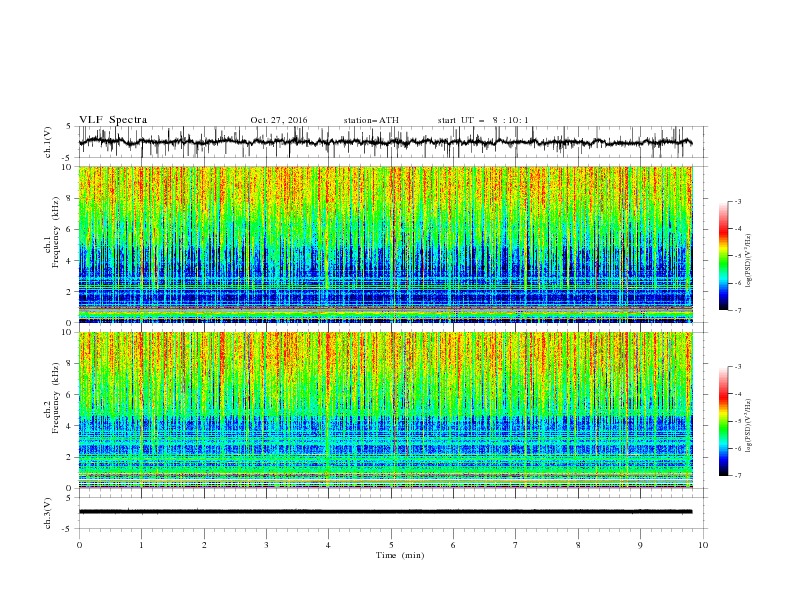Click the ch.2 spectrogram color scale bar
The image size is (792, 612).
pos(723,421)
